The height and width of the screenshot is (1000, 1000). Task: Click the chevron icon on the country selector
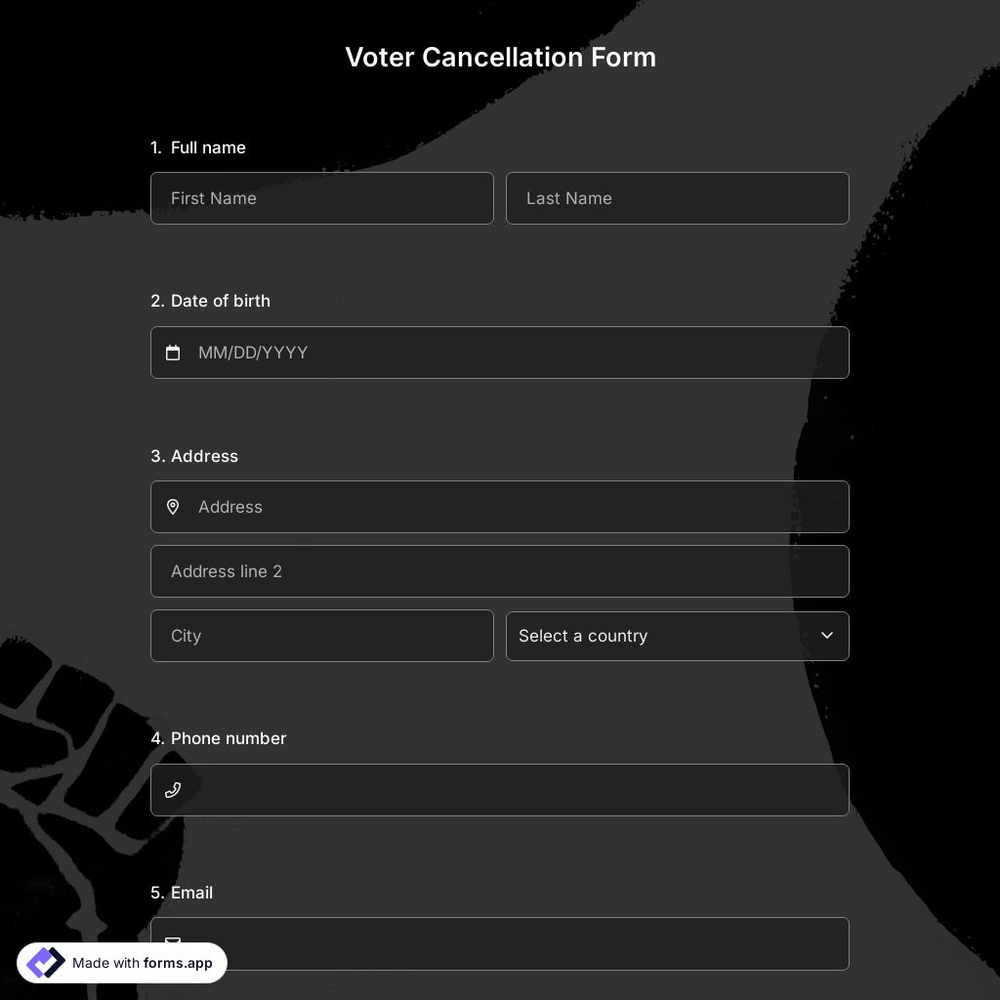point(827,635)
